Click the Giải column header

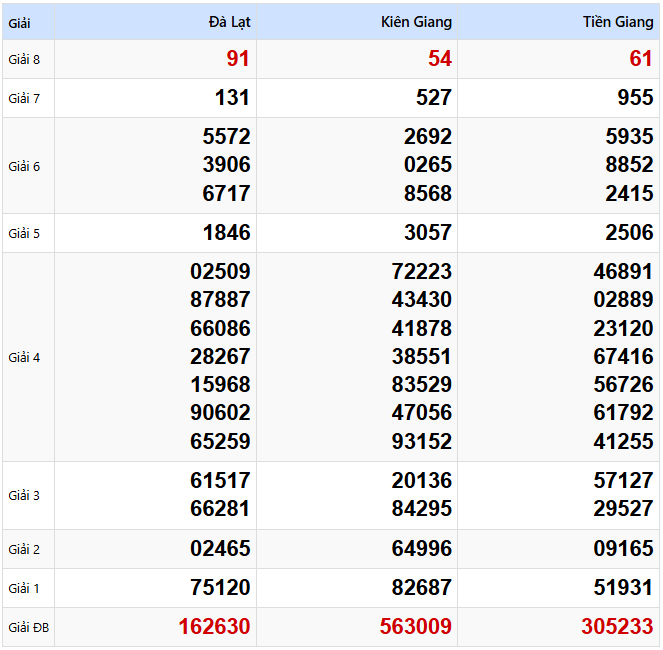(18, 22)
